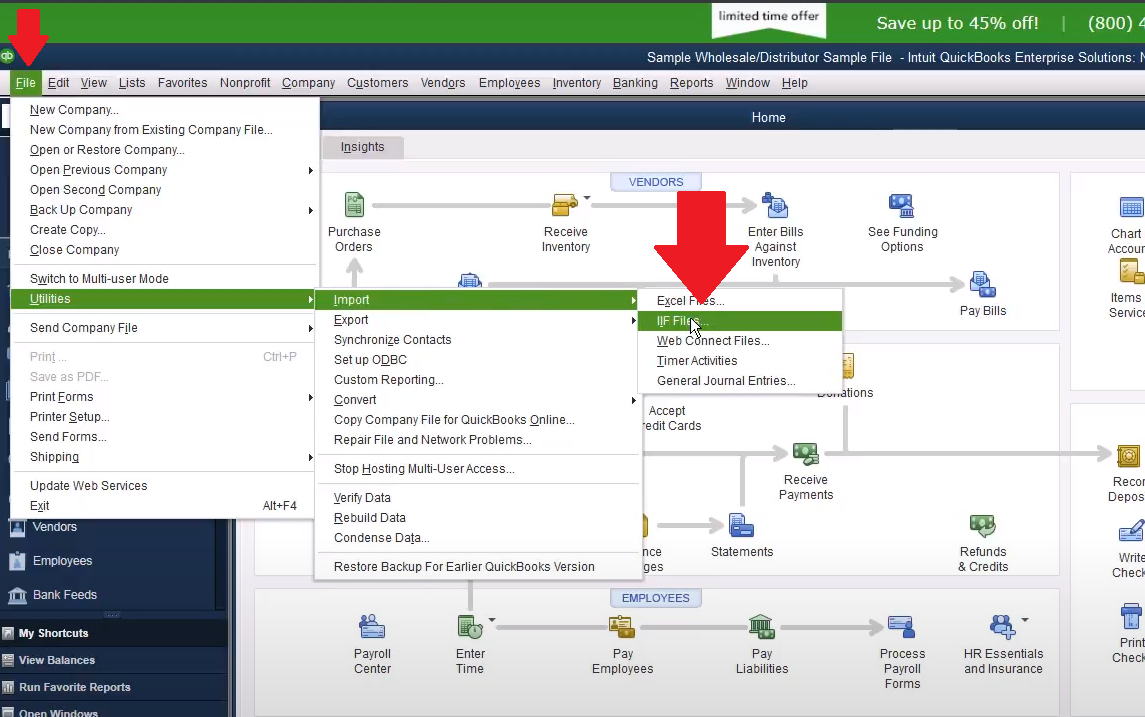Click Enter Bills Against Inventory icon
Screen dimensions: 1145x717
click(x=775, y=206)
